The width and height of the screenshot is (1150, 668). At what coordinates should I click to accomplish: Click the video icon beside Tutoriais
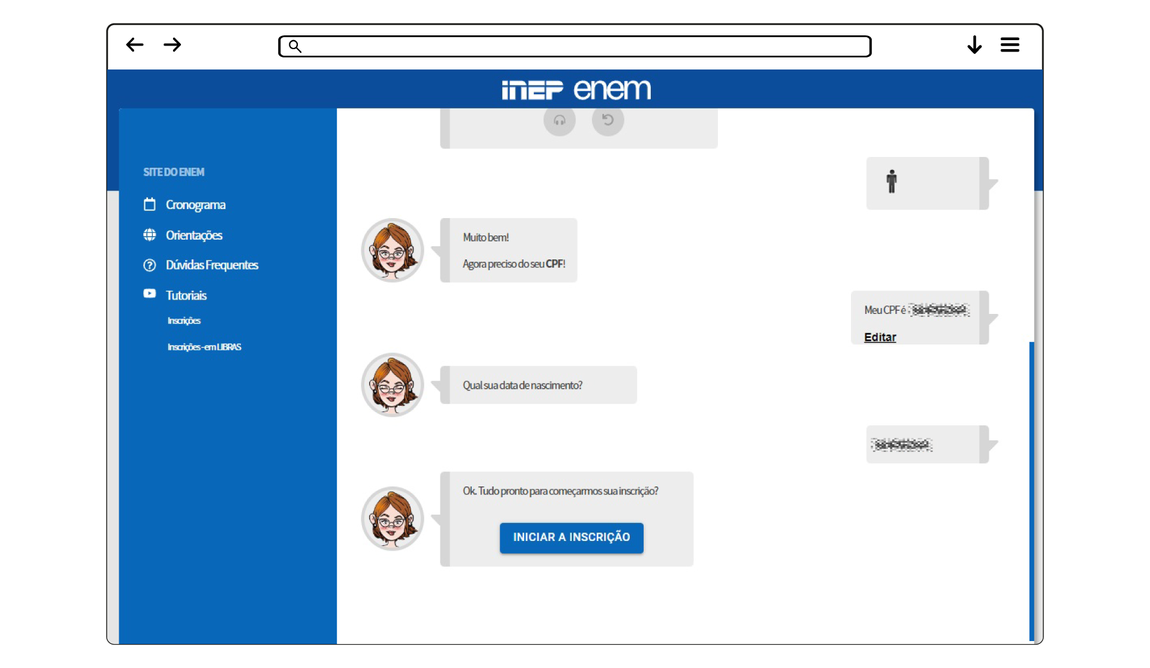click(150, 293)
